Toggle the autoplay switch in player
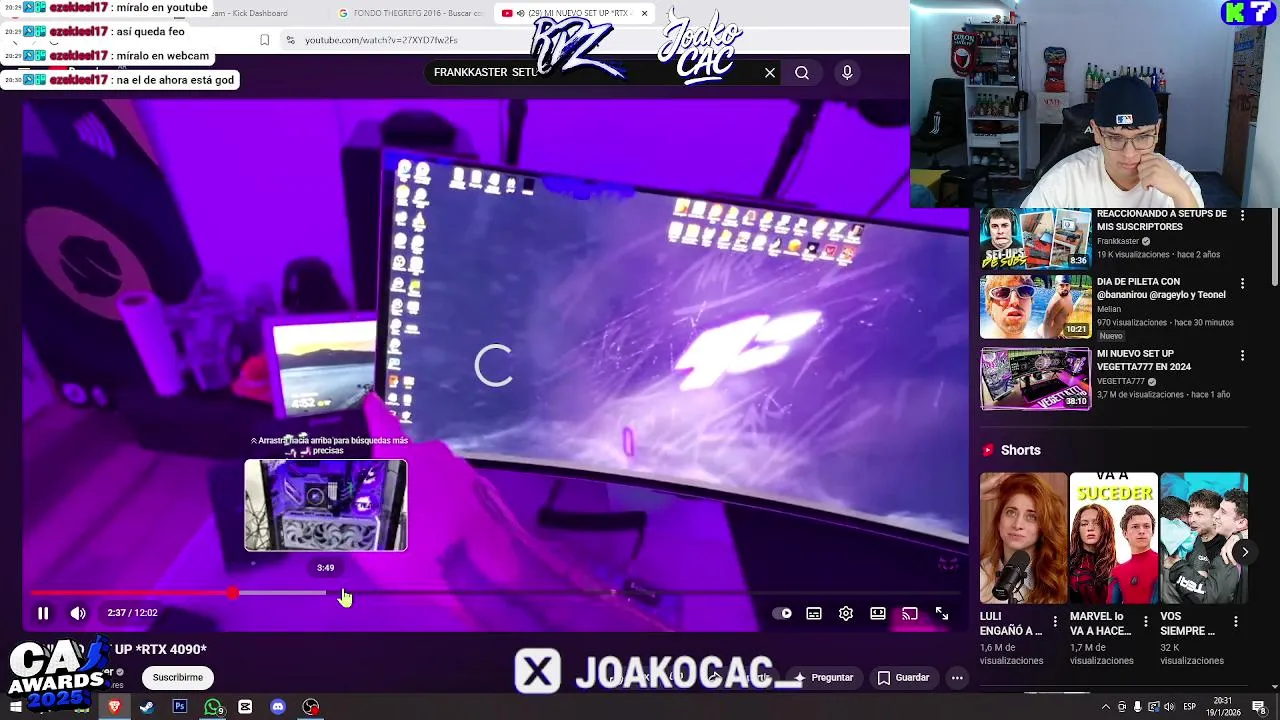Image resolution: width=1280 pixels, height=720 pixels. click(x=782, y=614)
